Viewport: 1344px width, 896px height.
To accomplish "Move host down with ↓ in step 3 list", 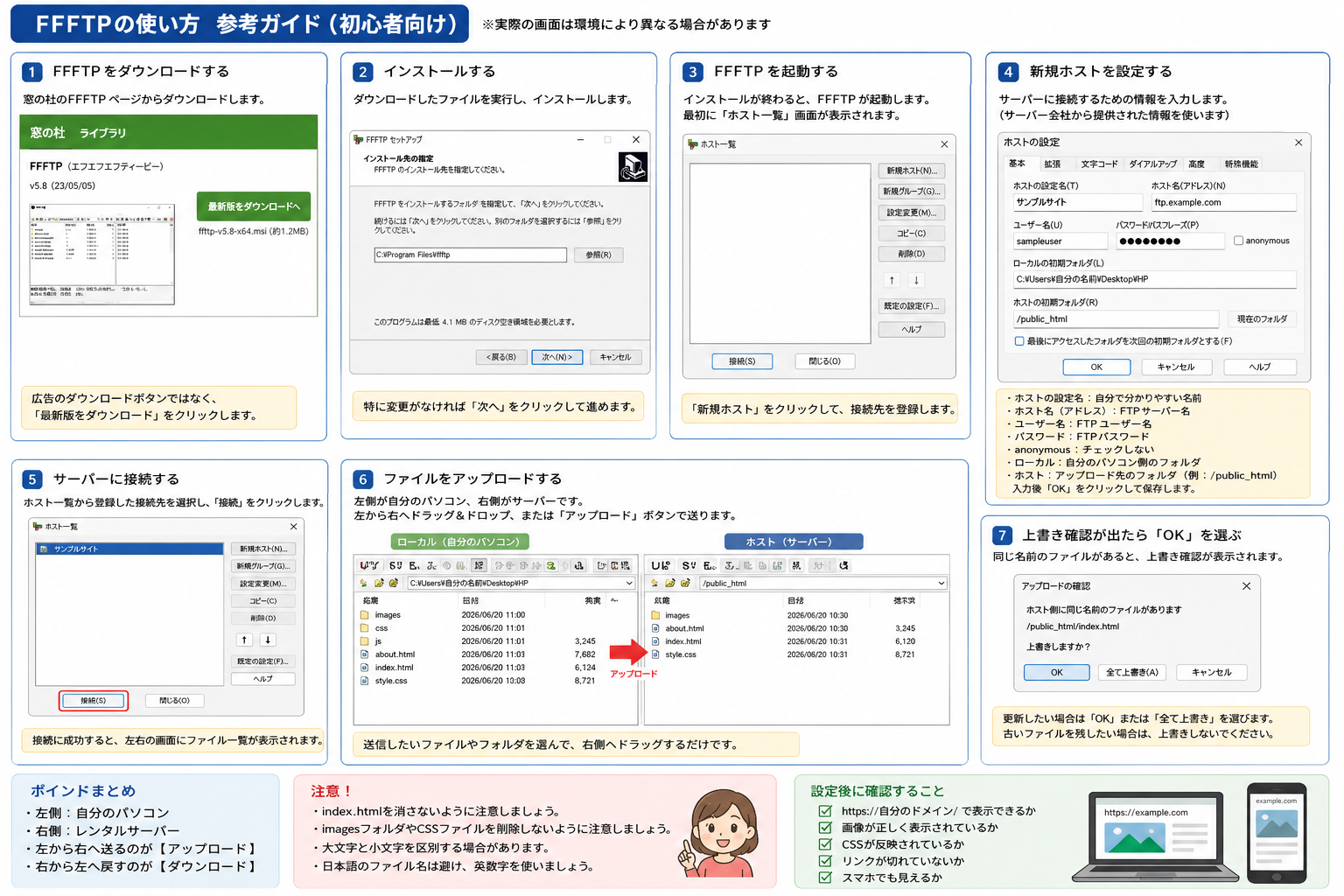I will (916, 280).
